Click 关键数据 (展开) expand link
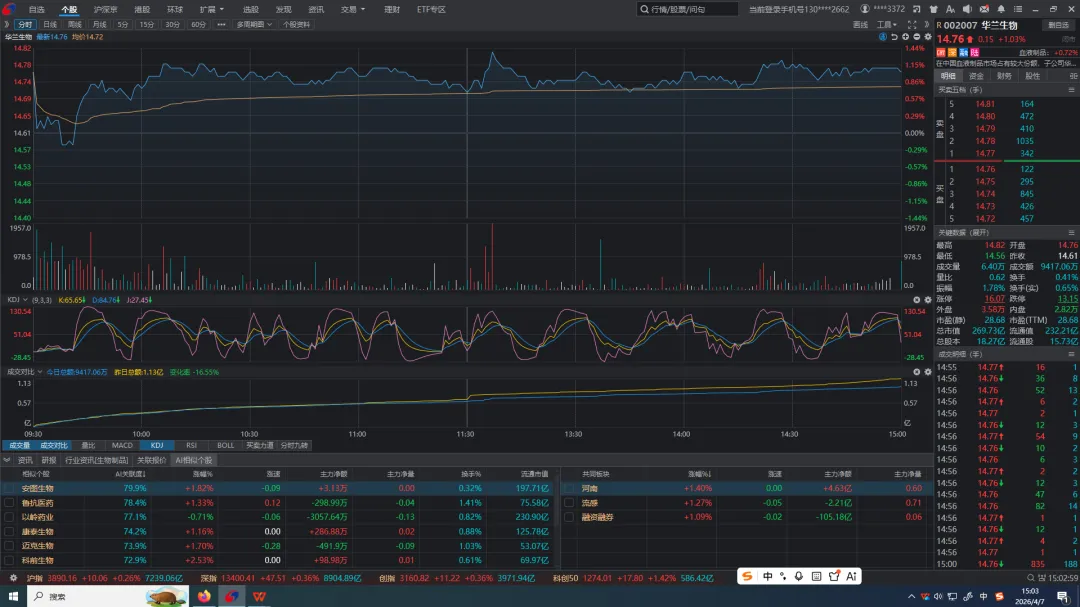Screen dimensions: 1080x607 tap(963, 233)
